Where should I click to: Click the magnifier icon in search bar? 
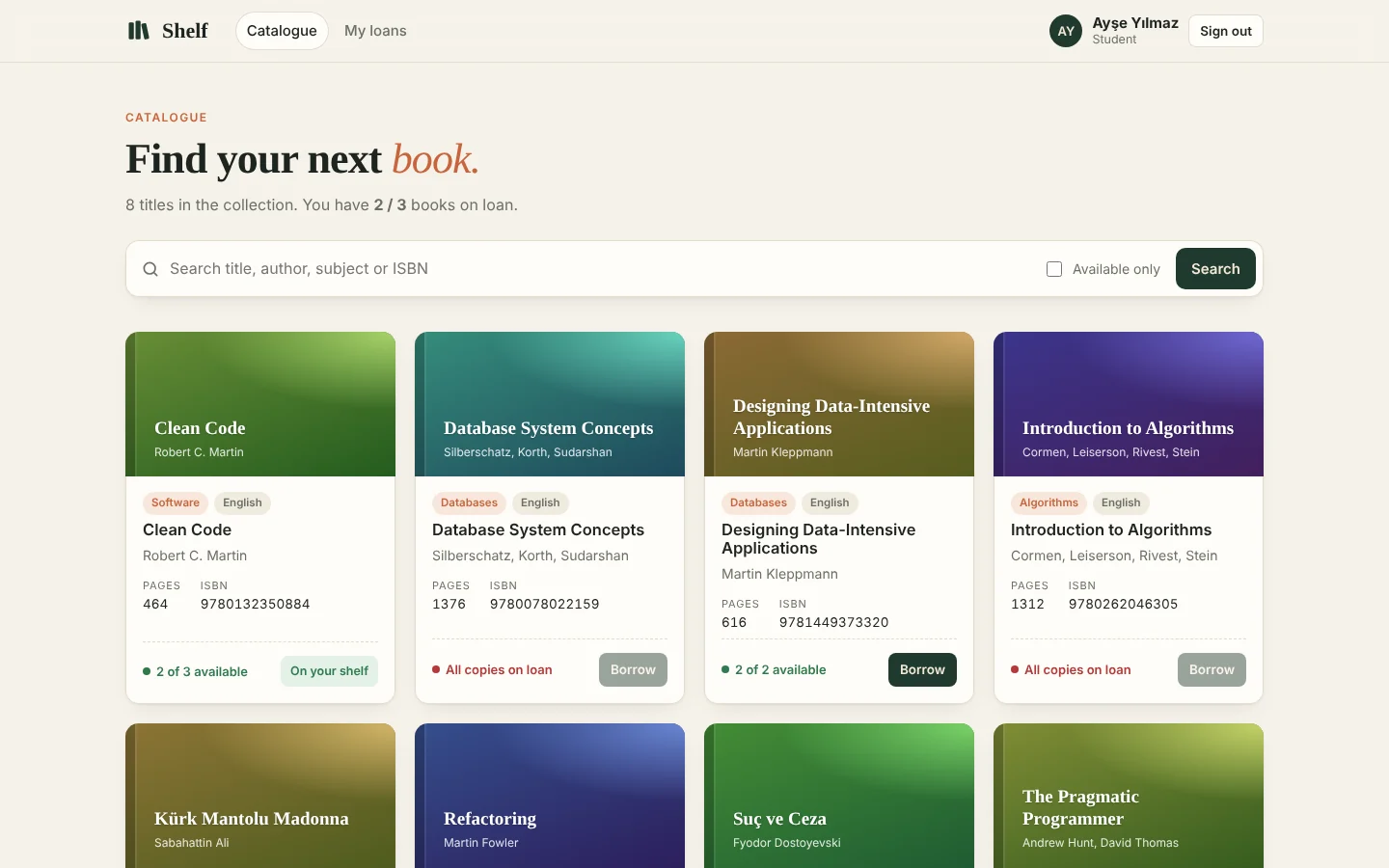(x=150, y=269)
